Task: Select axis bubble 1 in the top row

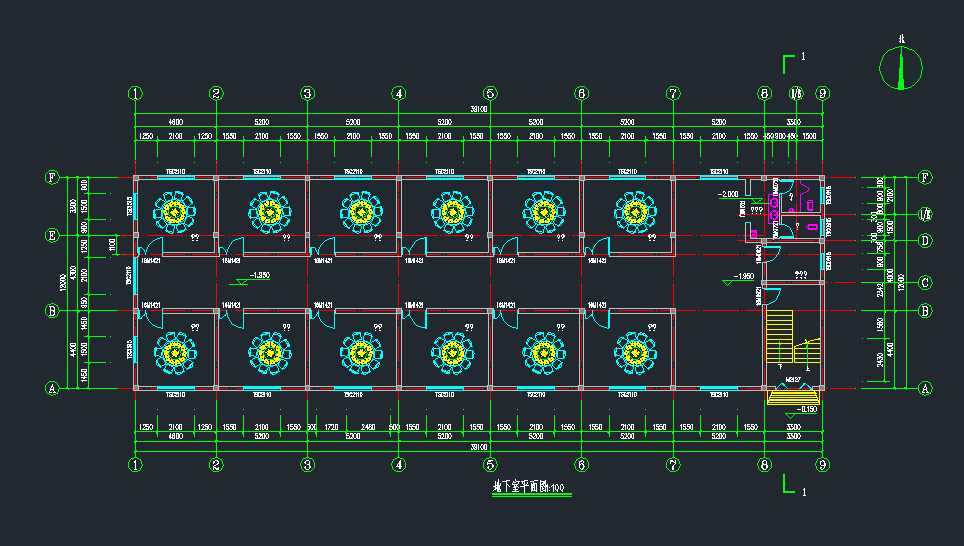Action: click(x=135, y=93)
